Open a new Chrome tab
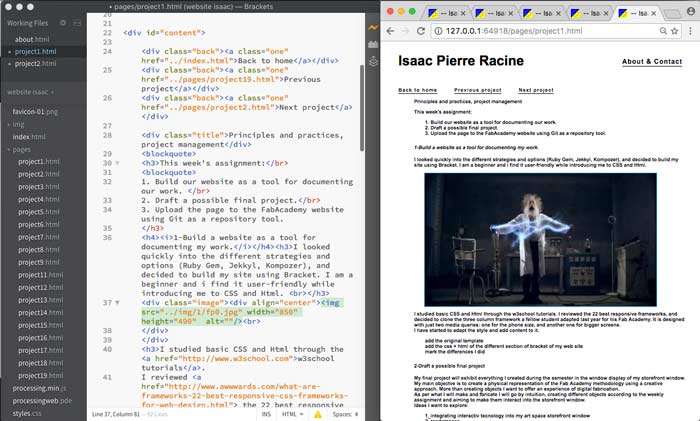 [672, 14]
